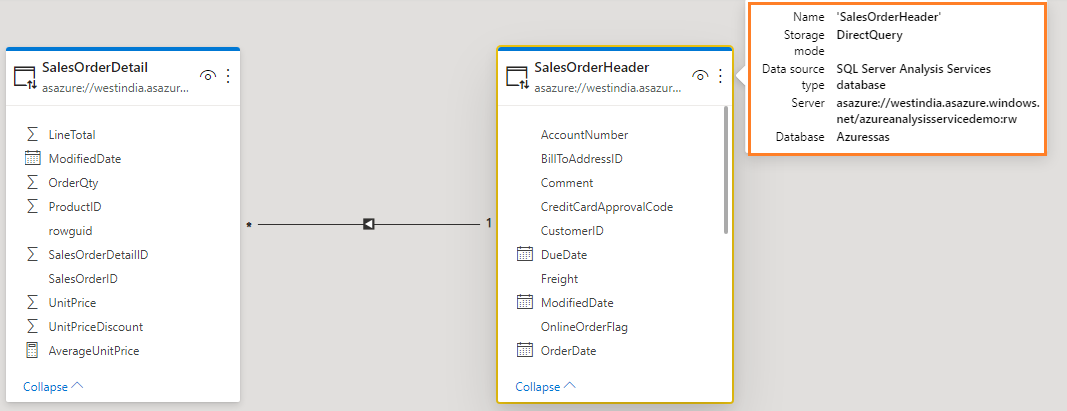The height and width of the screenshot is (411, 1067).
Task: Click the sigma icon beside ProductID
Action: tap(32, 206)
